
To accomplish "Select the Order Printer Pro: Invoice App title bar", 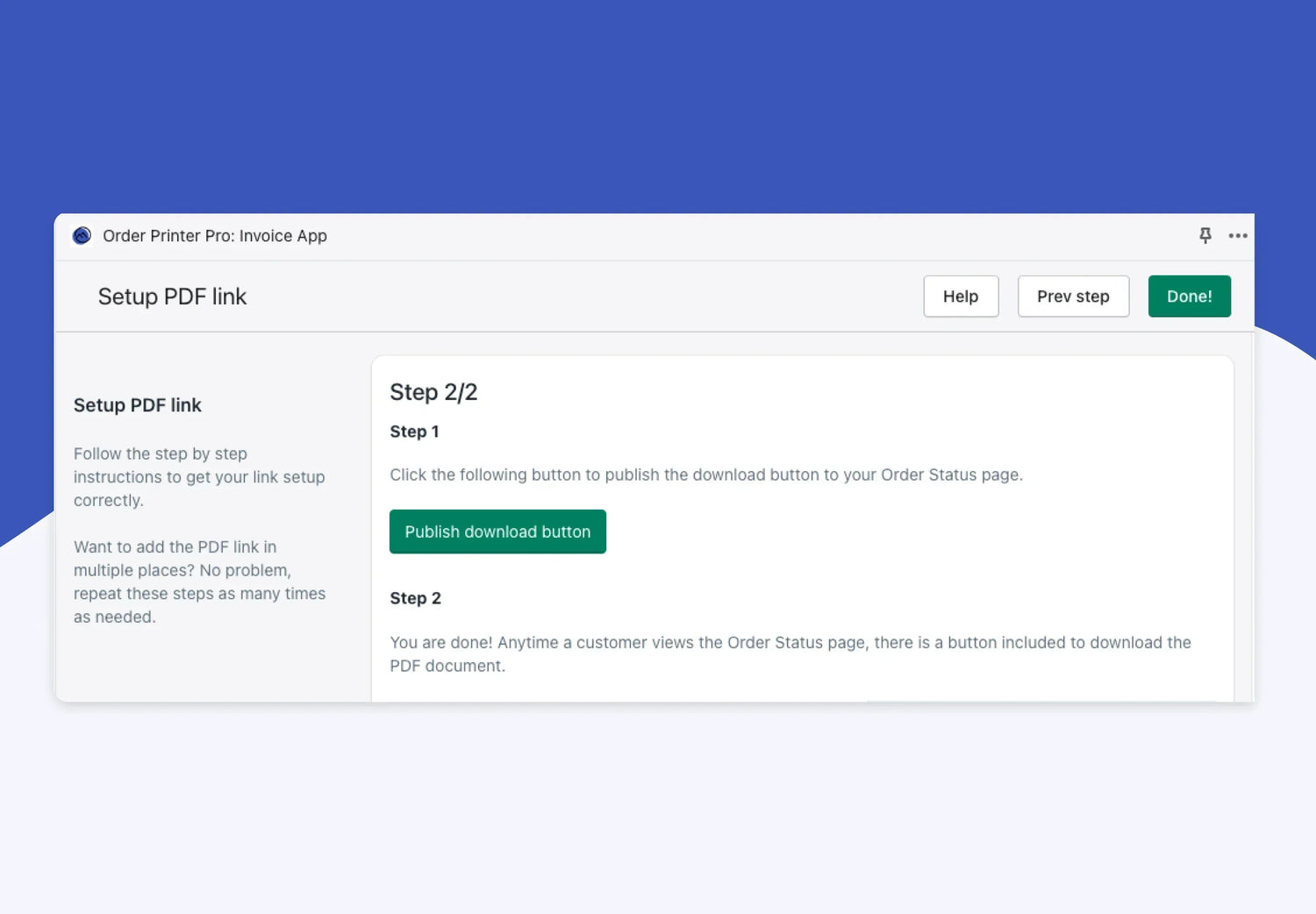I will tap(215, 235).
